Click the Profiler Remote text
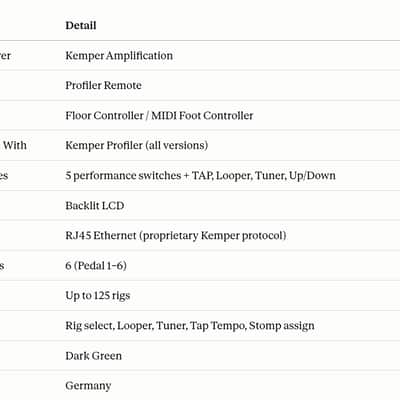The height and width of the screenshot is (400, 400). tap(103, 85)
